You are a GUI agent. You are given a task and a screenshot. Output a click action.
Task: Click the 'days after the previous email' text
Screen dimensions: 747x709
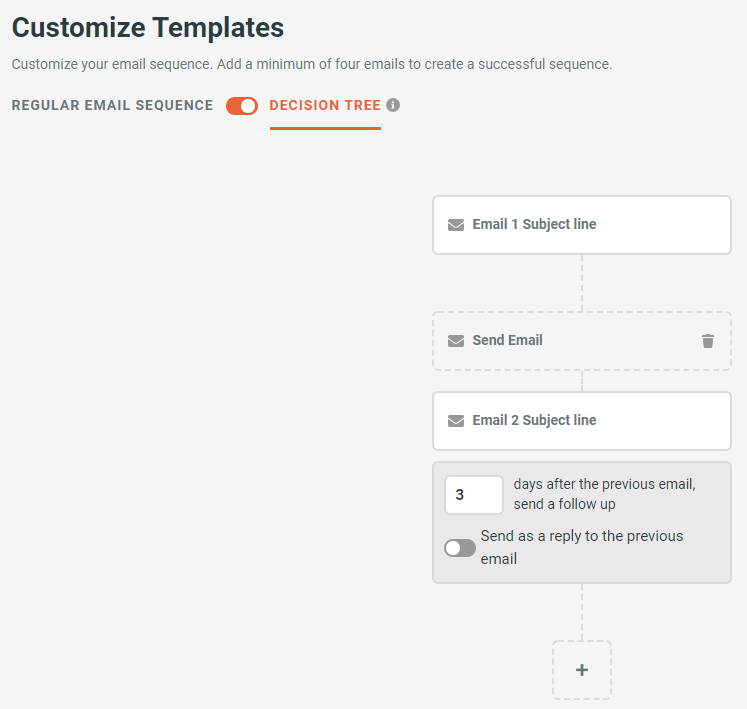[604, 485]
